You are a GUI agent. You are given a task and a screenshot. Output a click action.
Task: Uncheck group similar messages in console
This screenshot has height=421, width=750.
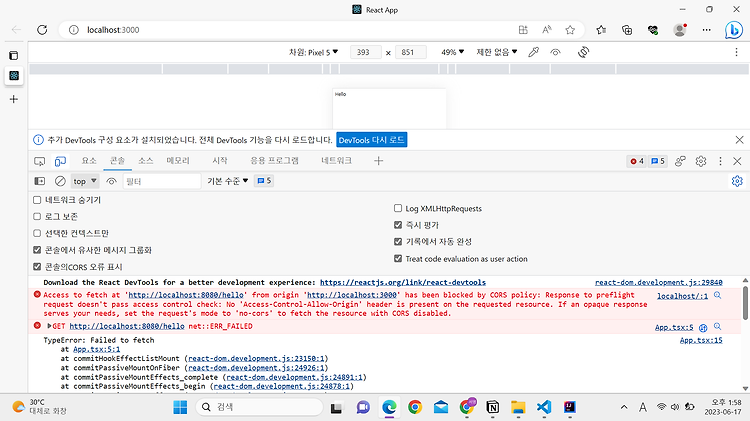[37, 250]
